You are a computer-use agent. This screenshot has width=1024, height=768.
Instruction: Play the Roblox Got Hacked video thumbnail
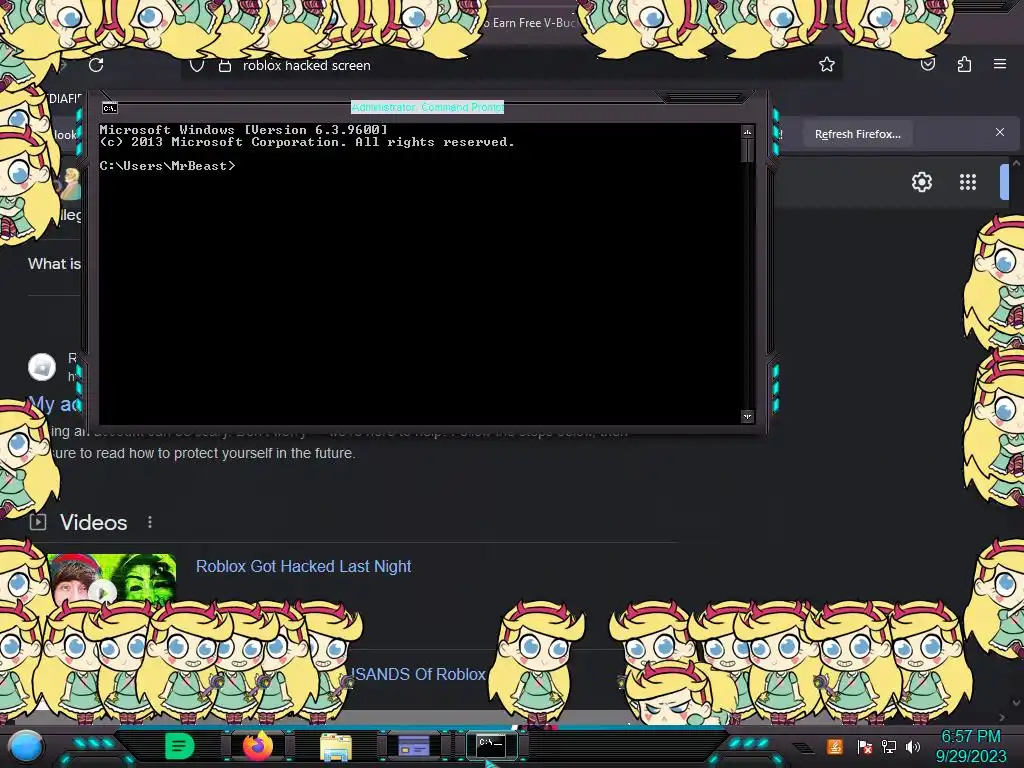112,580
